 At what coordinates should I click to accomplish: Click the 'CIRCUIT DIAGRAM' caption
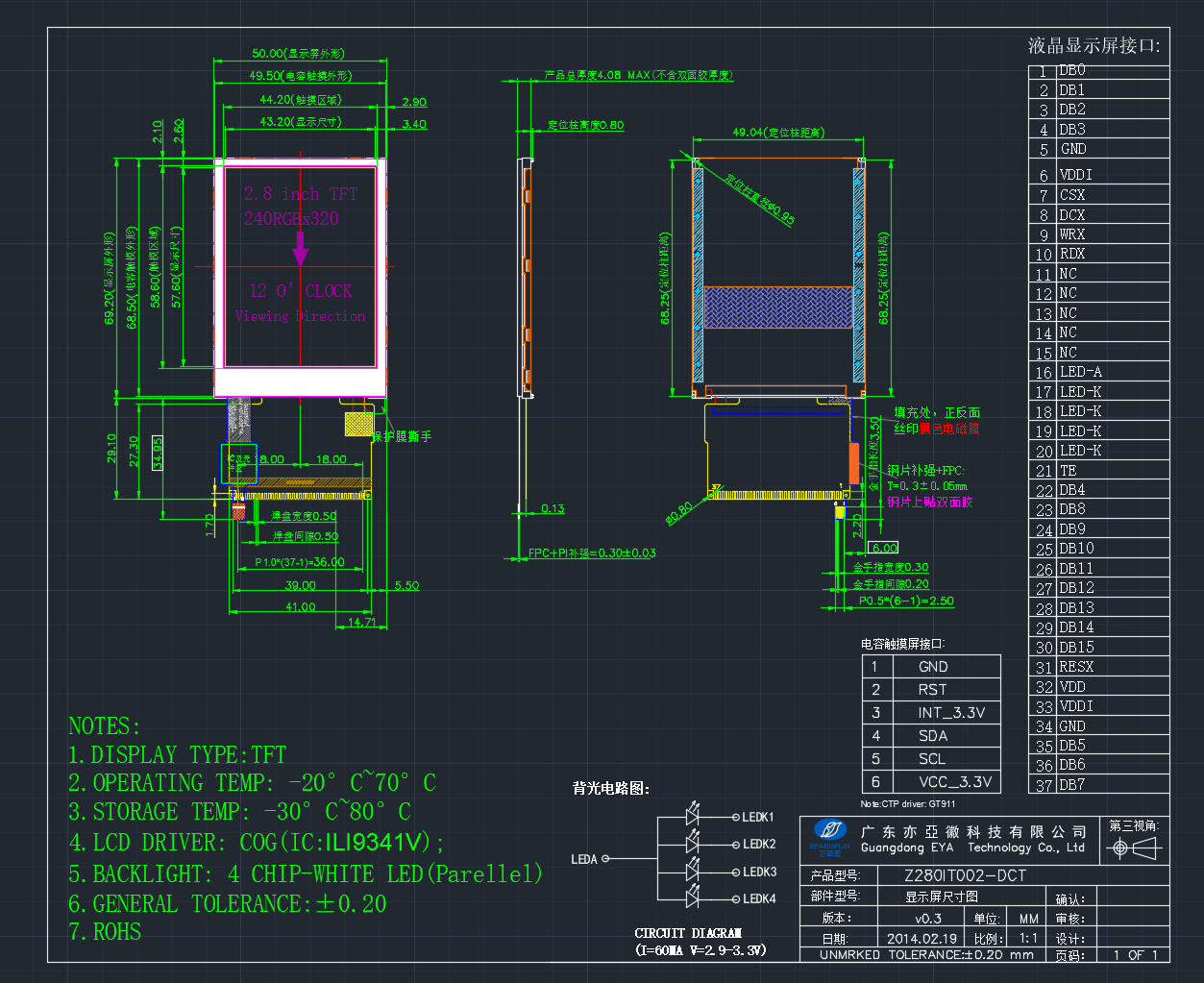(x=688, y=933)
